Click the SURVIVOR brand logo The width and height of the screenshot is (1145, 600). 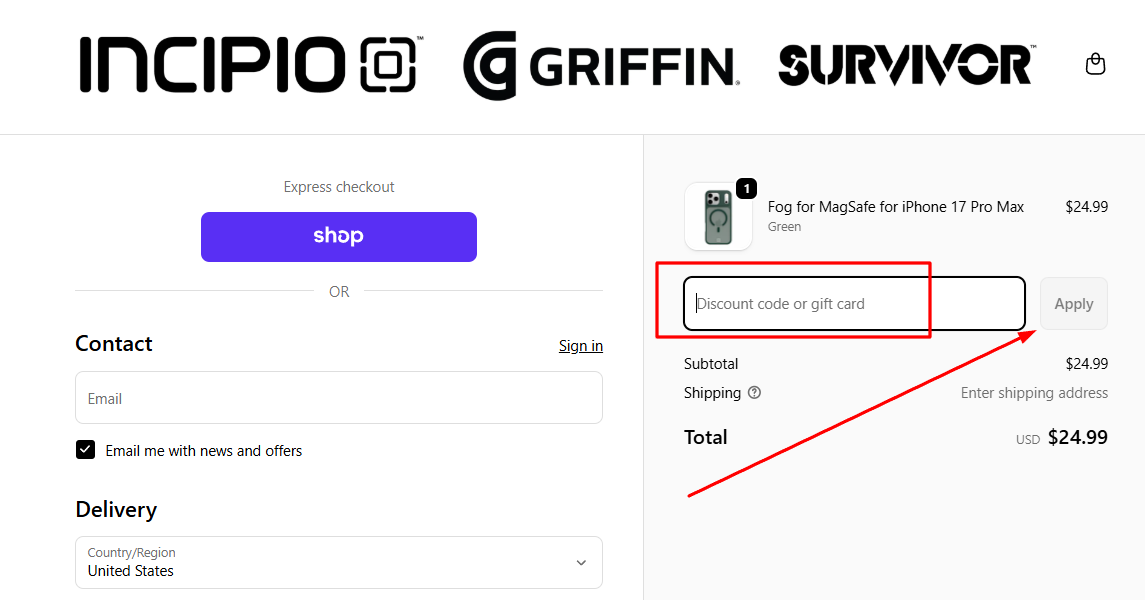[905, 65]
